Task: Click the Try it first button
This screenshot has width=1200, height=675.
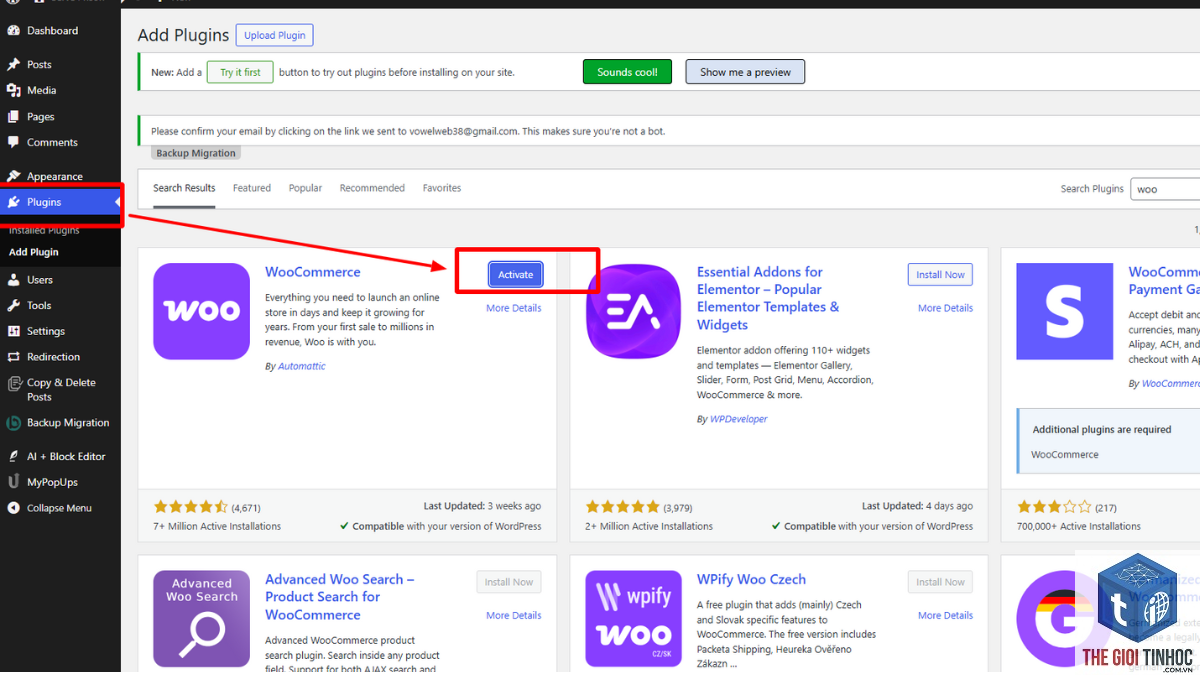Action: [x=240, y=72]
